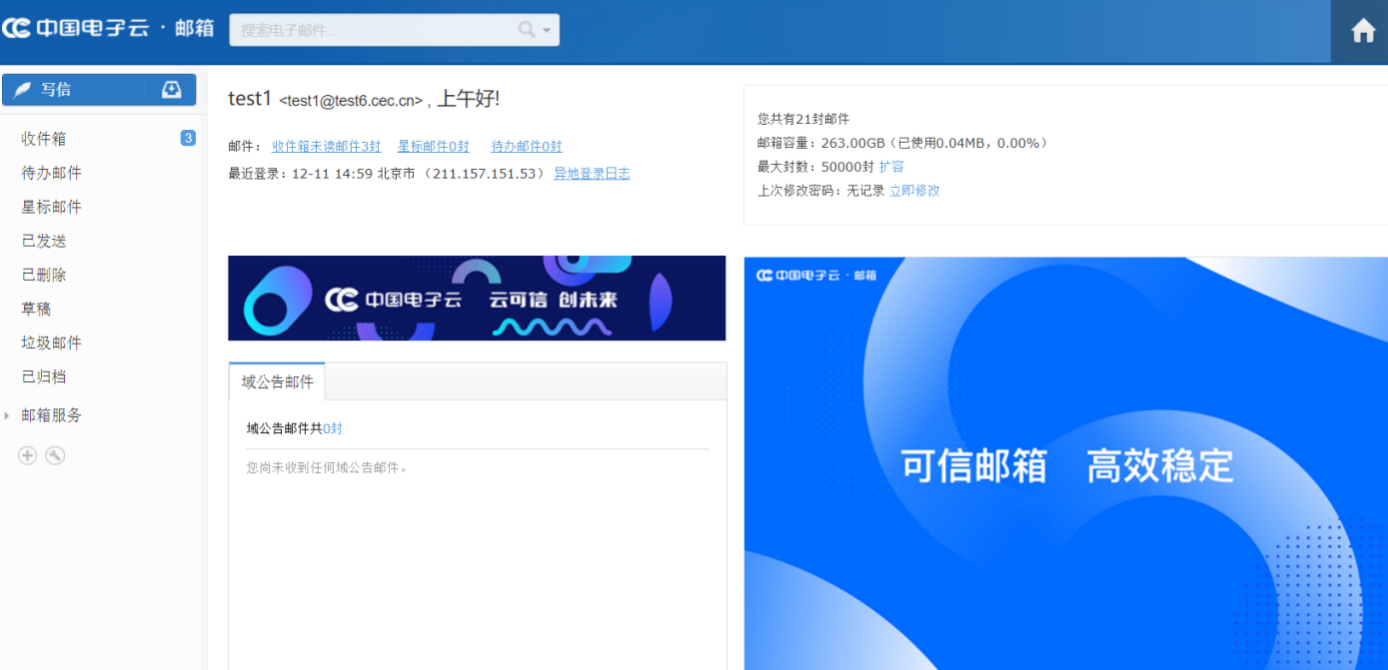The height and width of the screenshot is (670, 1388).
Task: Click the receive mail inbox-tray icon
Action: (x=171, y=89)
